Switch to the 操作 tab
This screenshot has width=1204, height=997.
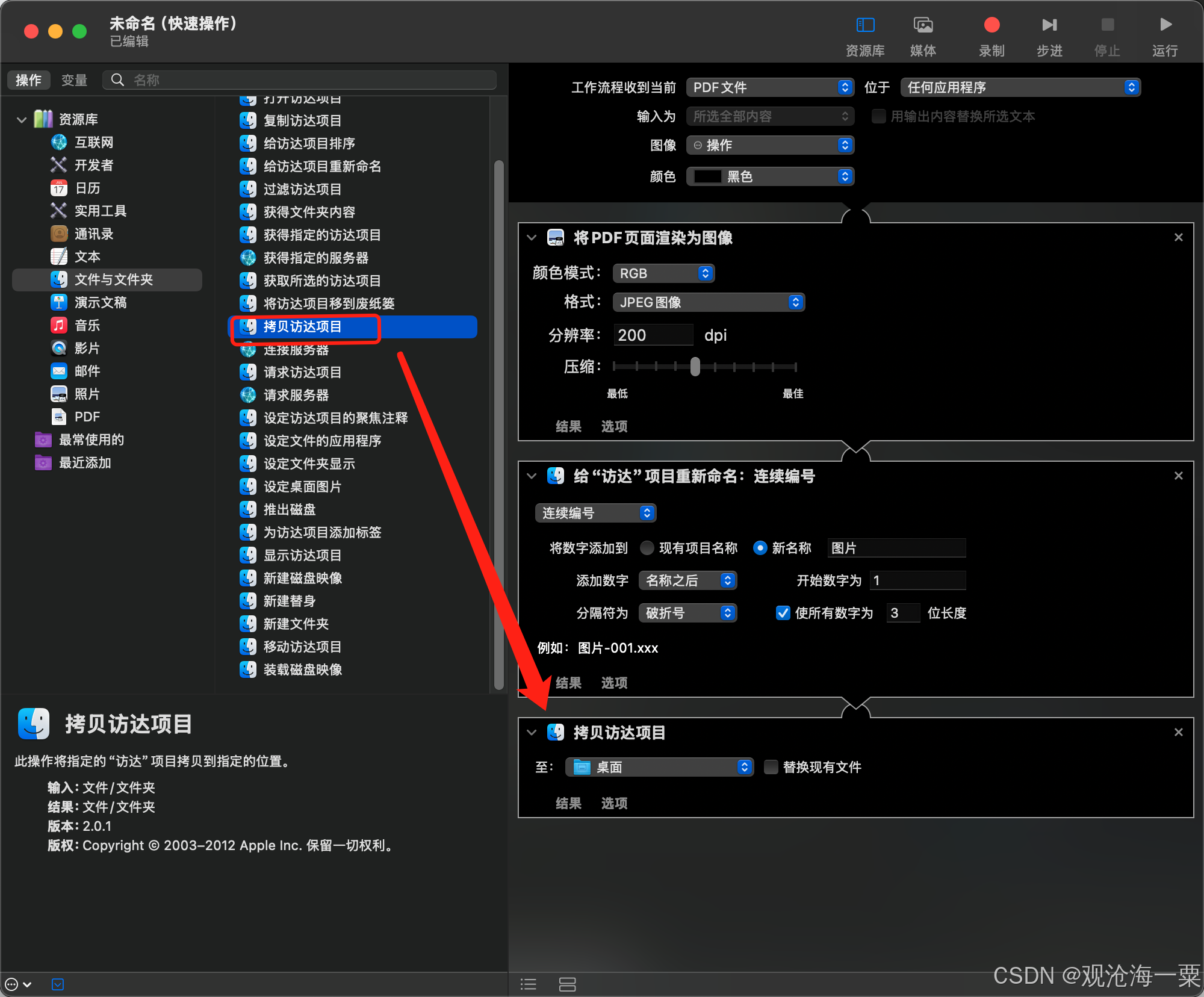(28, 80)
